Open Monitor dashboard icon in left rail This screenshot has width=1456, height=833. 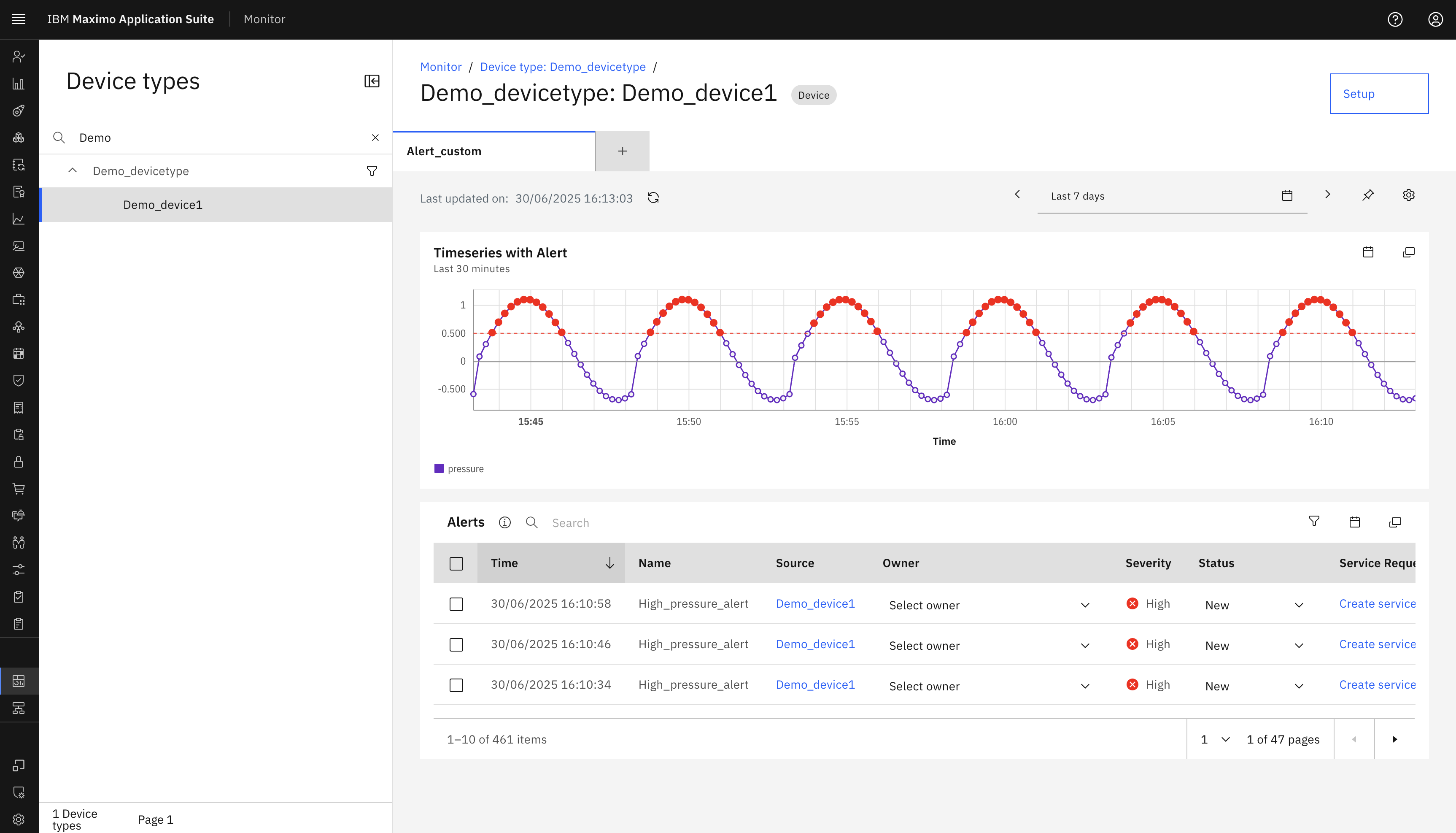[x=19, y=681]
